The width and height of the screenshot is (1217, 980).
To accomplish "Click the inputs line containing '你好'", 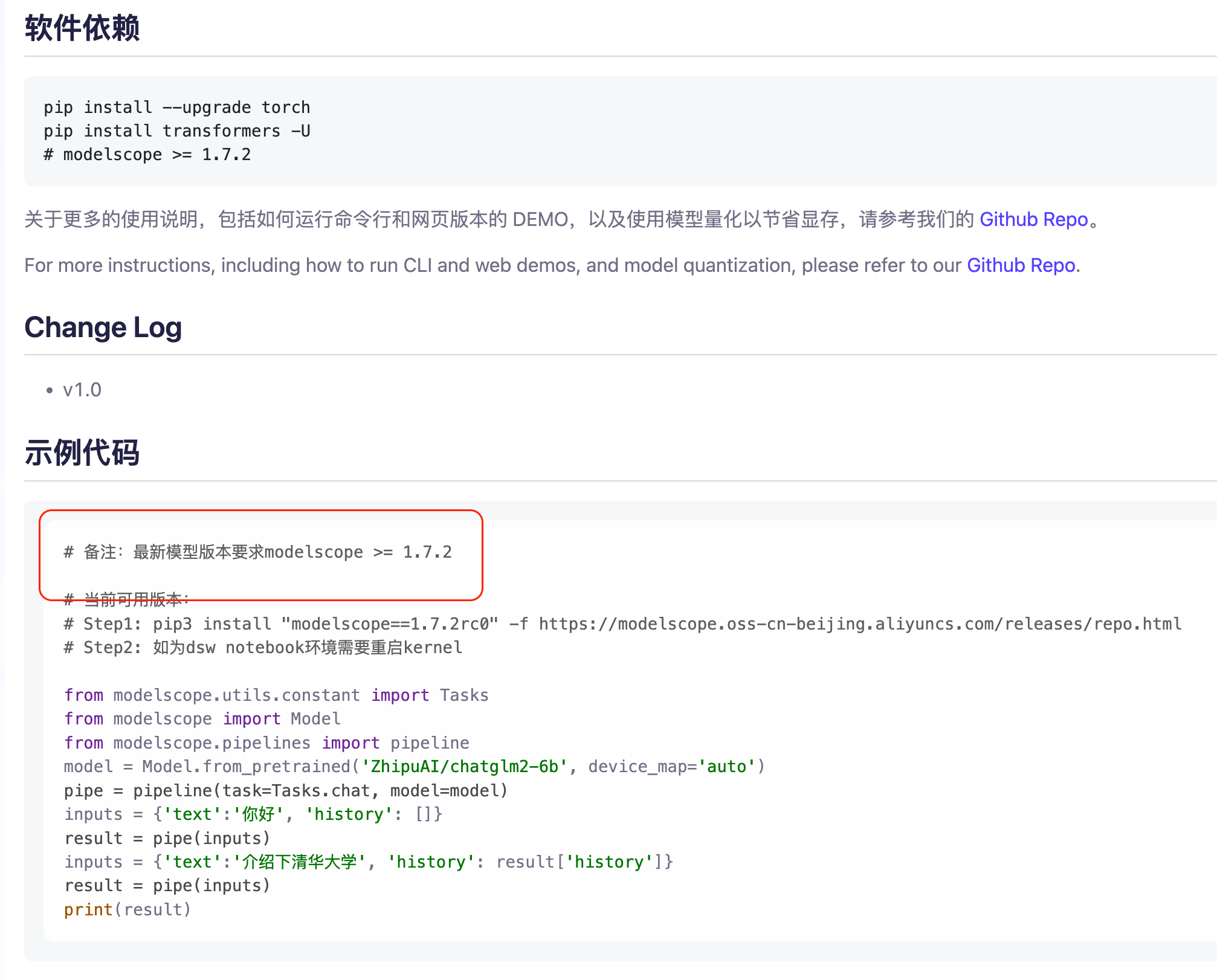I will point(253,814).
